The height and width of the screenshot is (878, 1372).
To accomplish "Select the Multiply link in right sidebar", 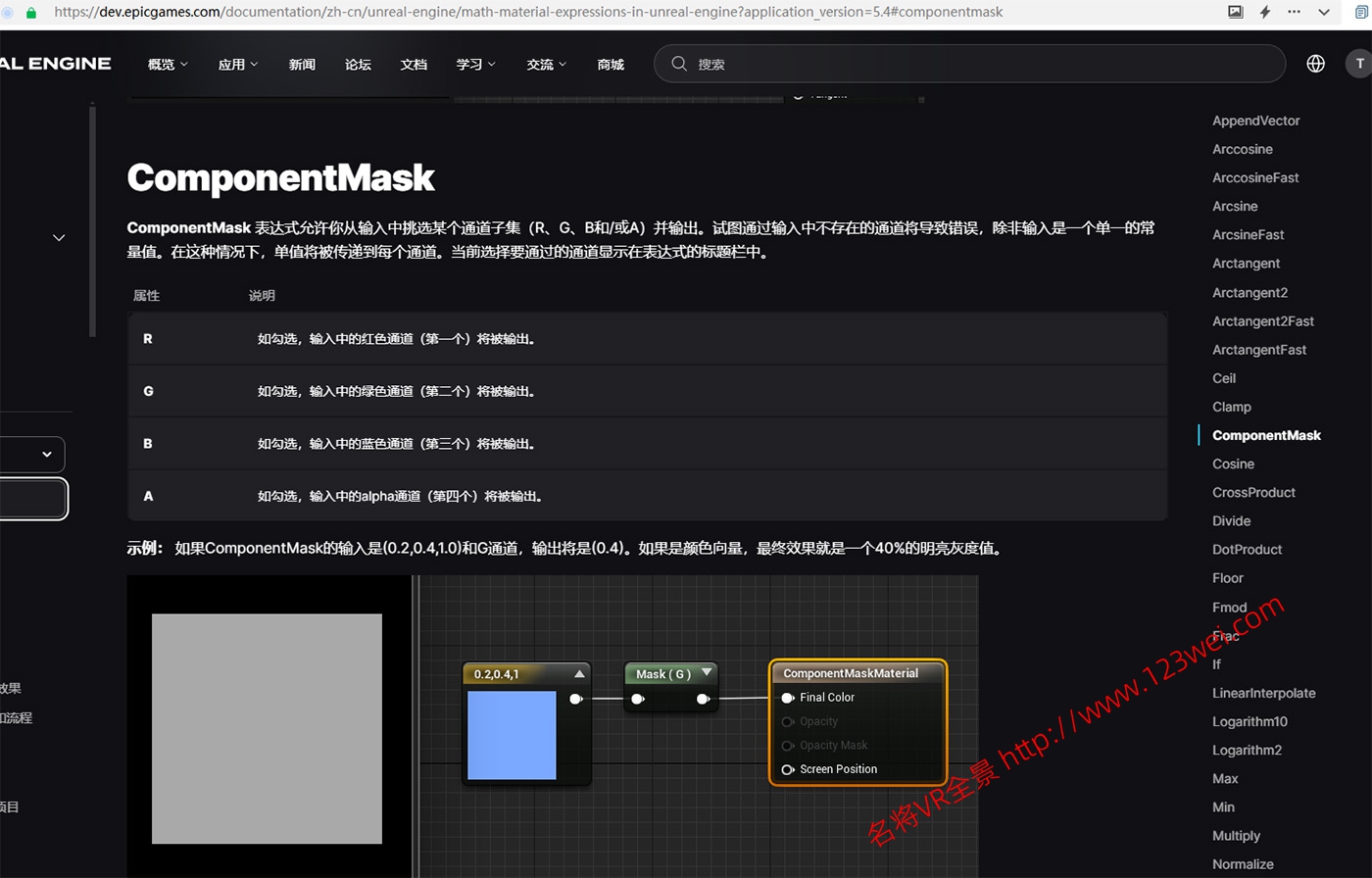I will [x=1236, y=835].
